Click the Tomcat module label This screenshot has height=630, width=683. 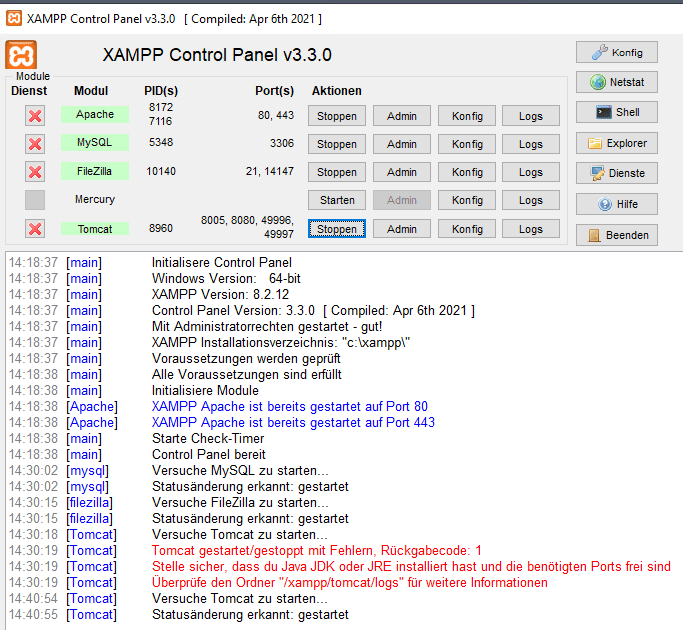point(95,229)
